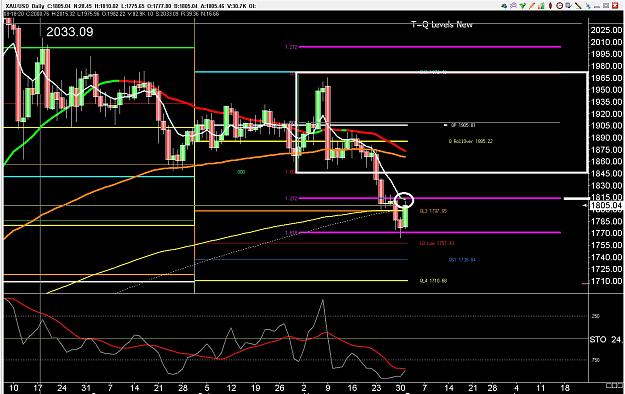
Task: Click the STO 24 indicator label
Action: coord(606,340)
